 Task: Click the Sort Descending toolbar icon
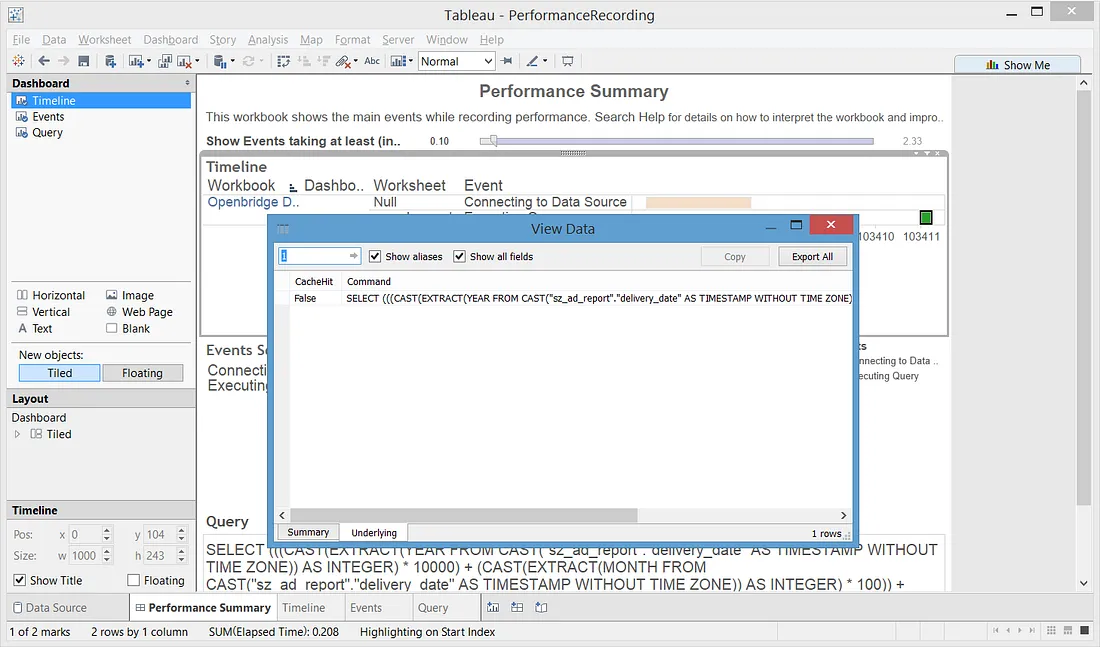(323, 62)
